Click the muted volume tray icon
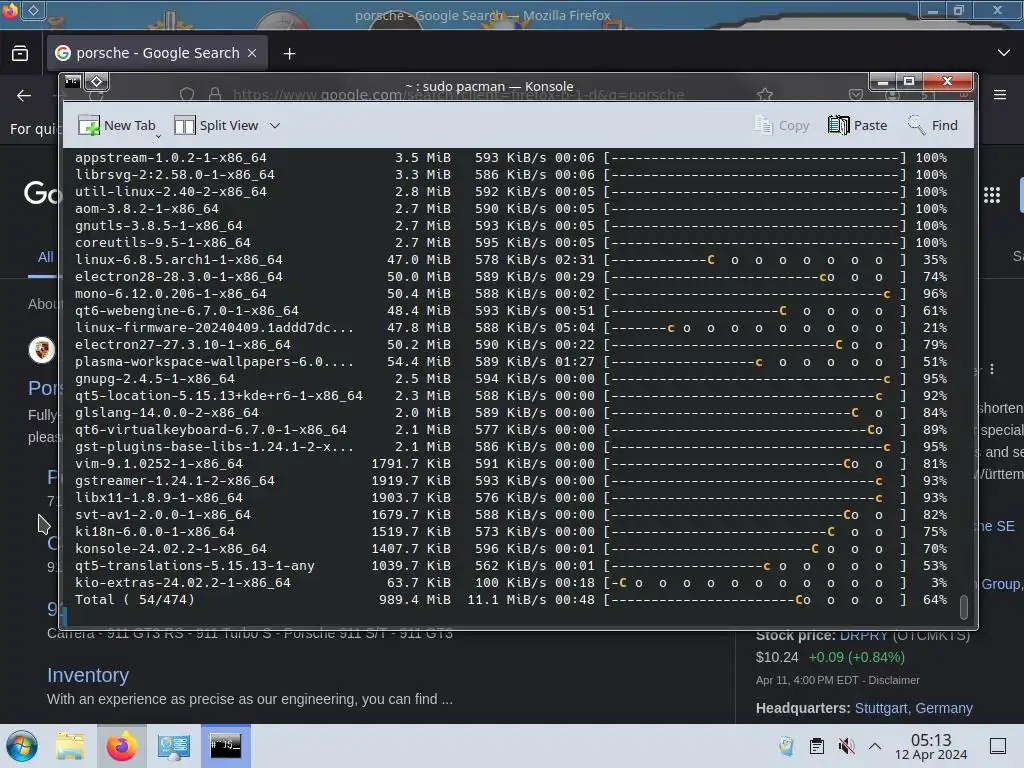The height and width of the screenshot is (768, 1024). coord(846,746)
